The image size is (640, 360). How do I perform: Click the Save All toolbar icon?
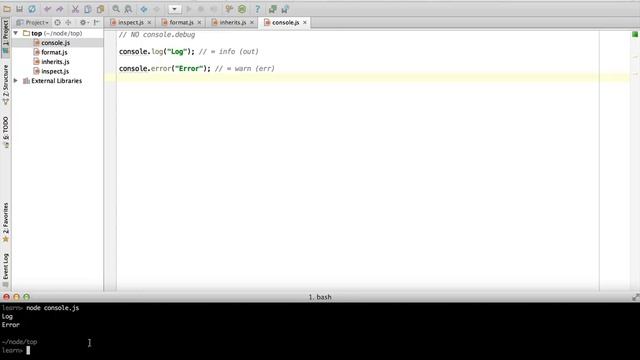(19, 9)
